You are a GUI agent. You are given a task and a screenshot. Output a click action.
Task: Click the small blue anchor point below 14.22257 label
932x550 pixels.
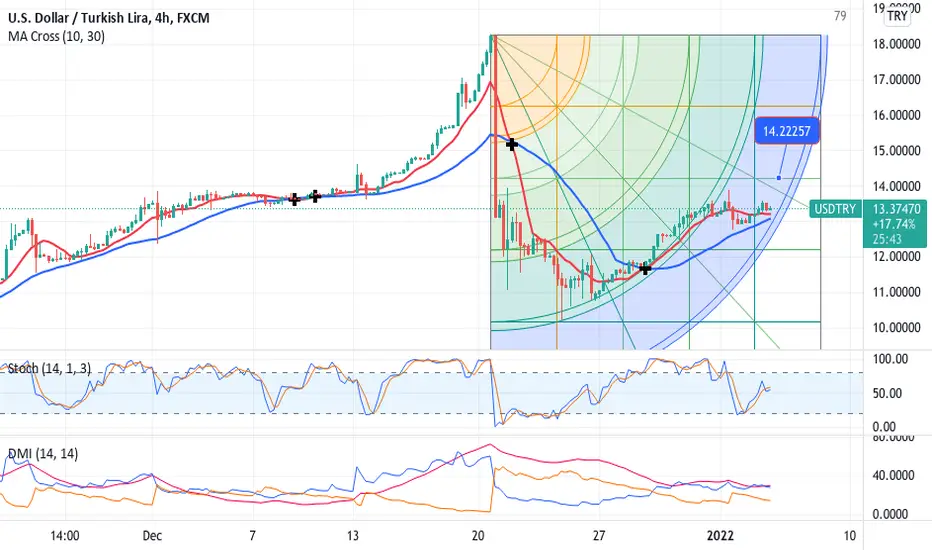coord(779,178)
